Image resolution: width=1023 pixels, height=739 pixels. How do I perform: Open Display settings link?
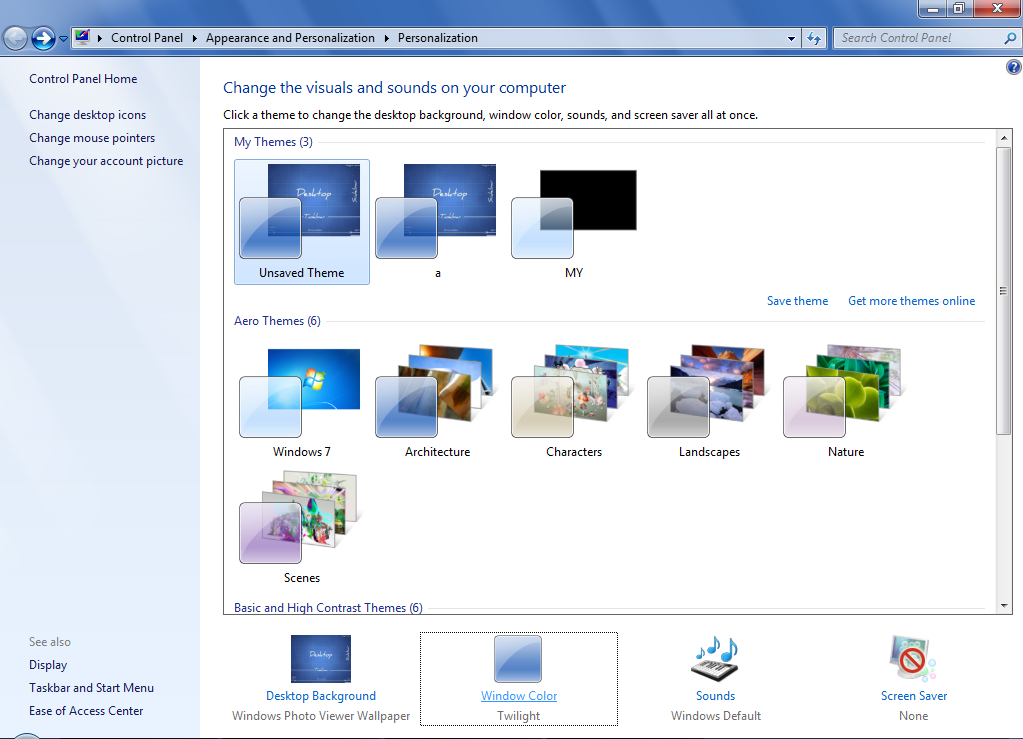[x=48, y=665]
